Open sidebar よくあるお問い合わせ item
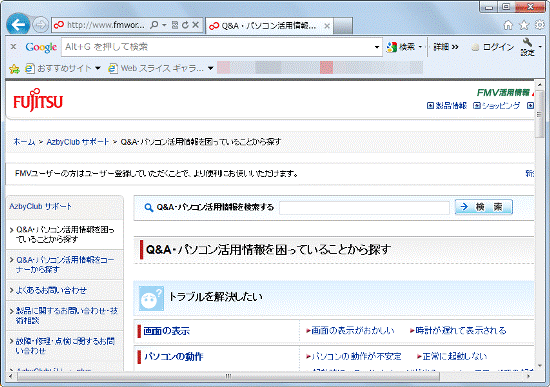Viewport: 550px width, 387px height. (51, 290)
